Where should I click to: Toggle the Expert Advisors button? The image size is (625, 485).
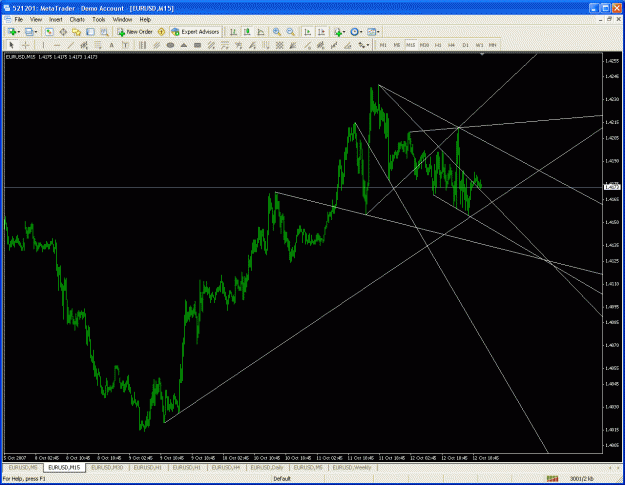click(x=195, y=32)
